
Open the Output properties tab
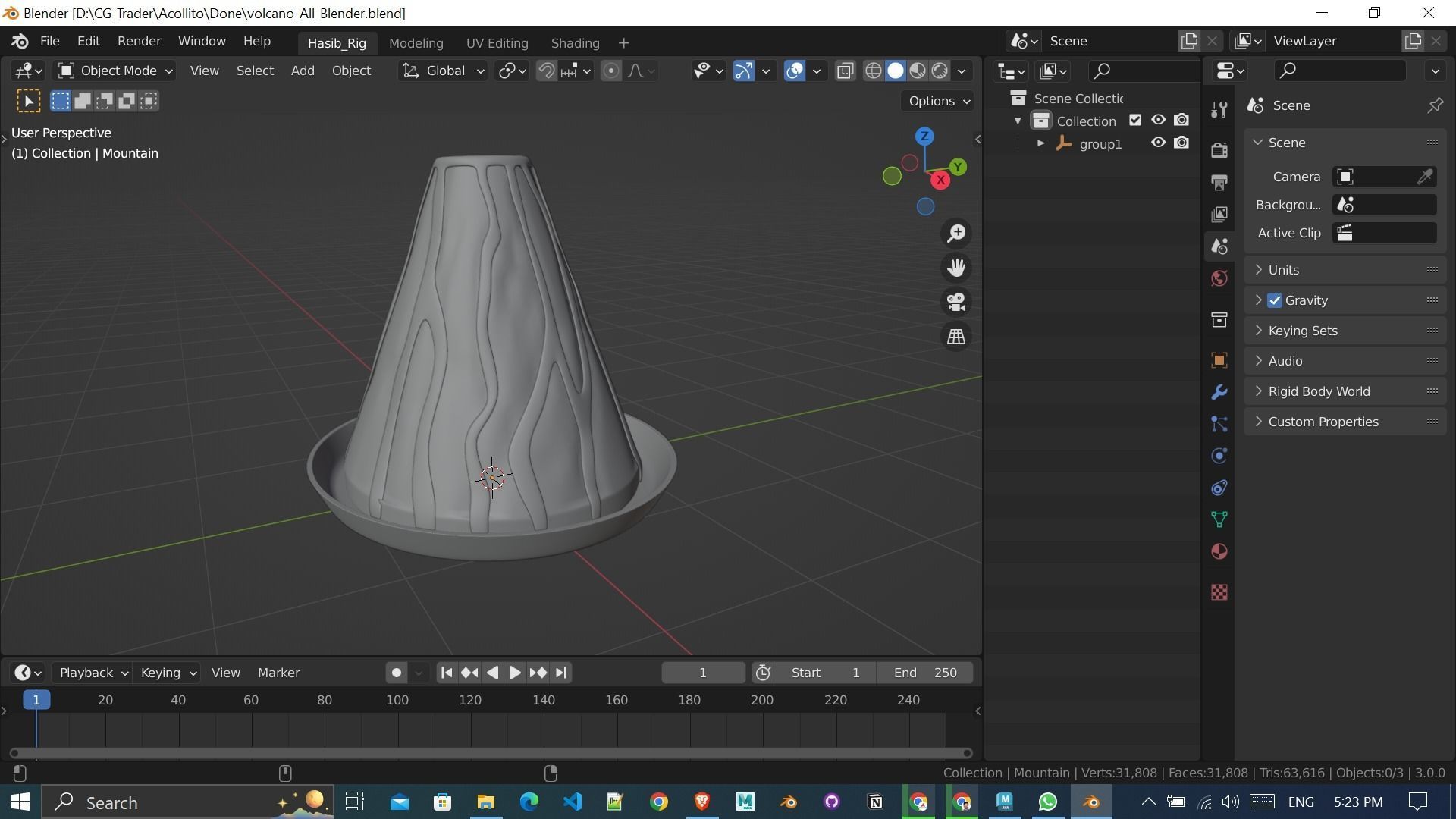point(1219,182)
